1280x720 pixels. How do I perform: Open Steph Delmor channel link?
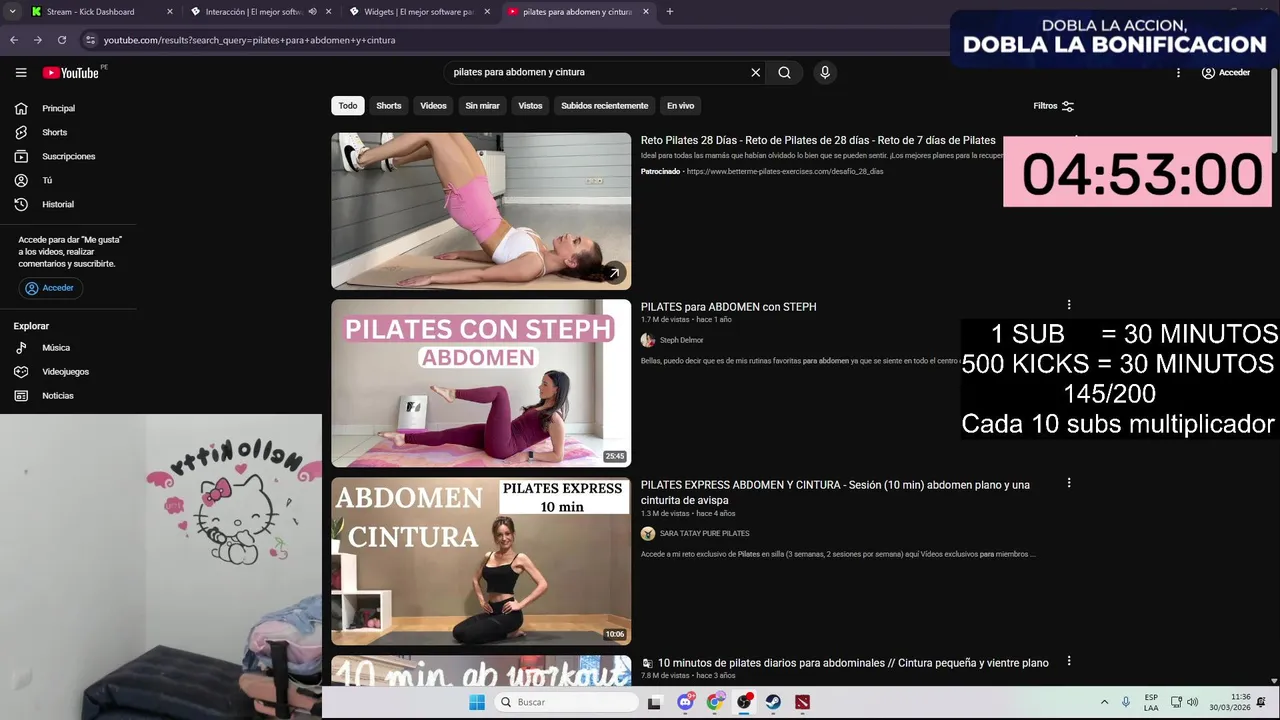pos(681,340)
